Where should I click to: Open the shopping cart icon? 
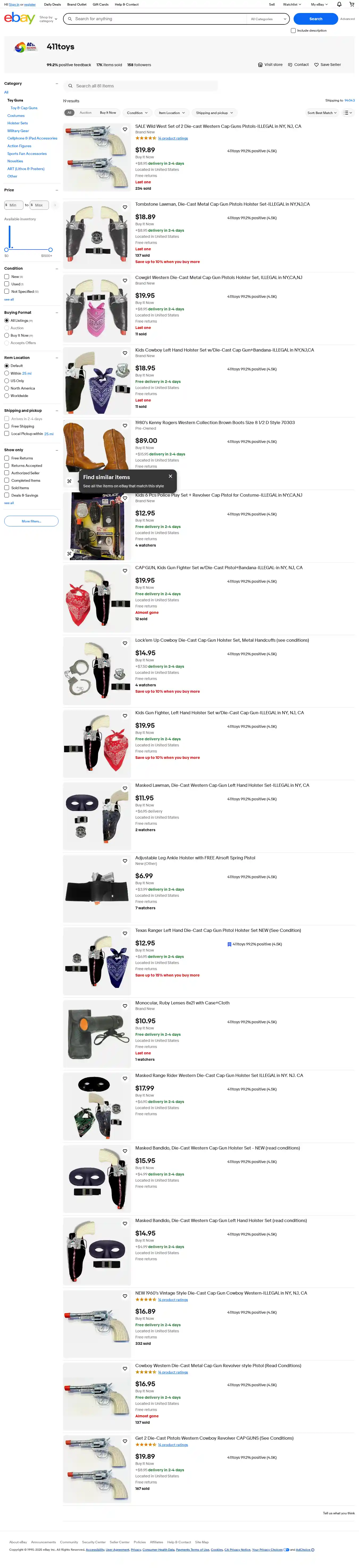[x=352, y=4]
